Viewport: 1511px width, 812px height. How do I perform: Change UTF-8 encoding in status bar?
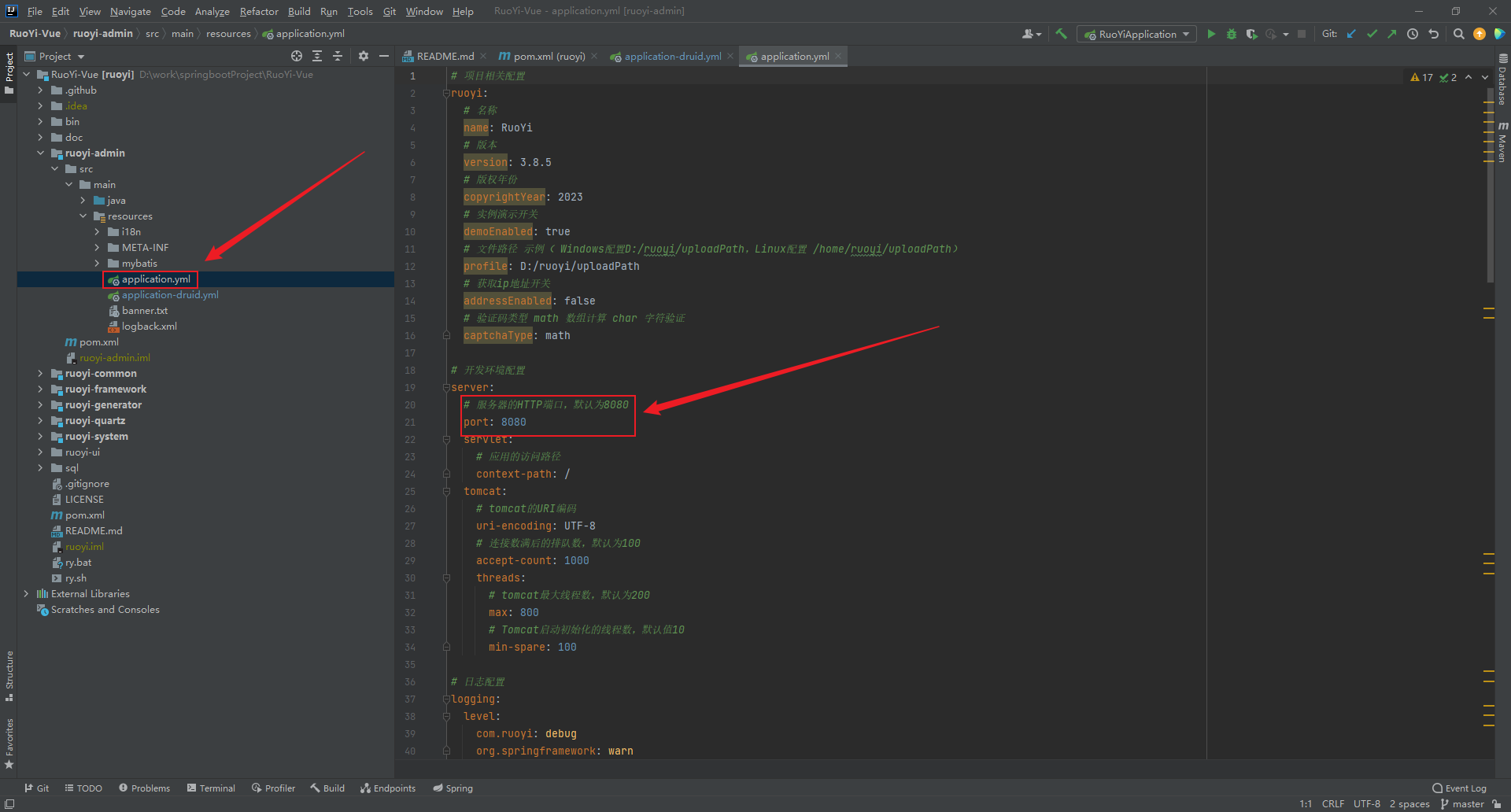[1366, 803]
